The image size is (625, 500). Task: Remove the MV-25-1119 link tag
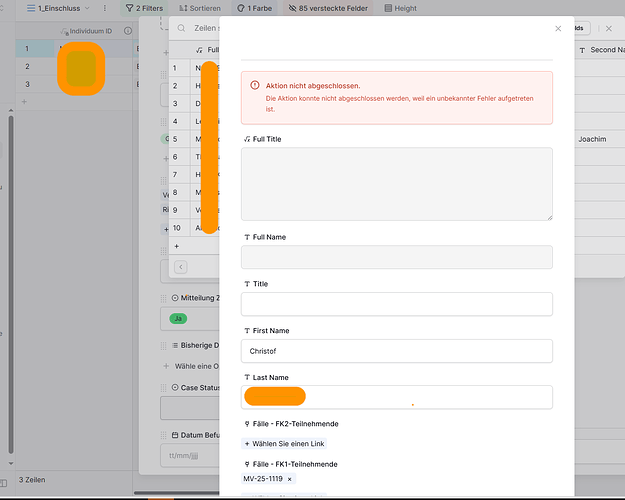(290, 479)
